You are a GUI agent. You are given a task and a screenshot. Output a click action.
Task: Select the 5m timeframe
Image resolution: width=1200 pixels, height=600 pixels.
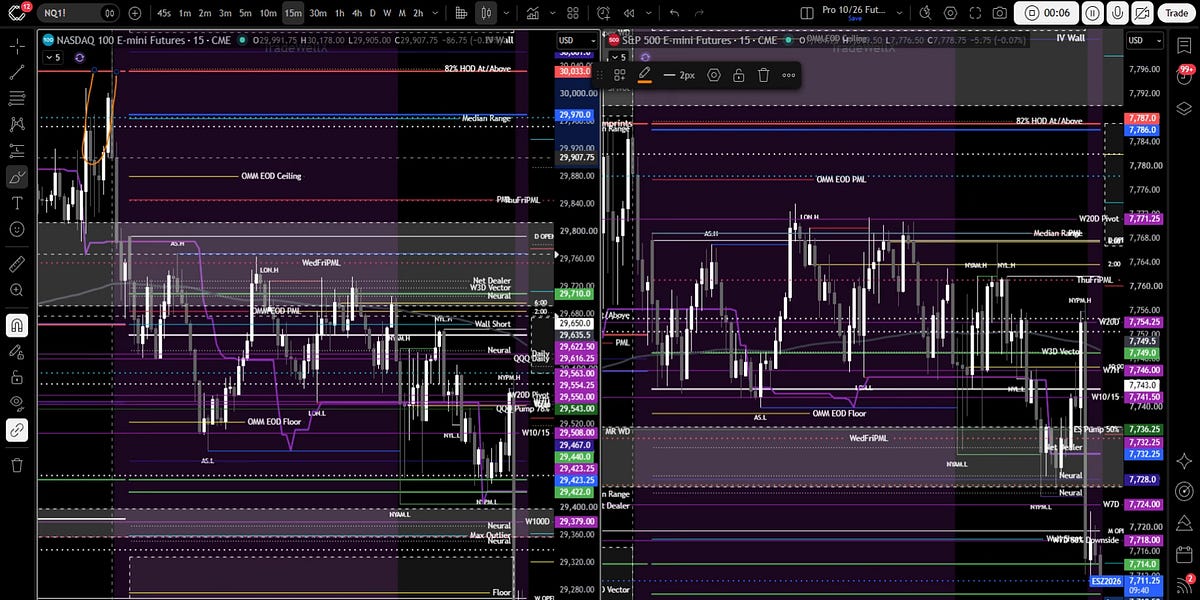(x=245, y=13)
